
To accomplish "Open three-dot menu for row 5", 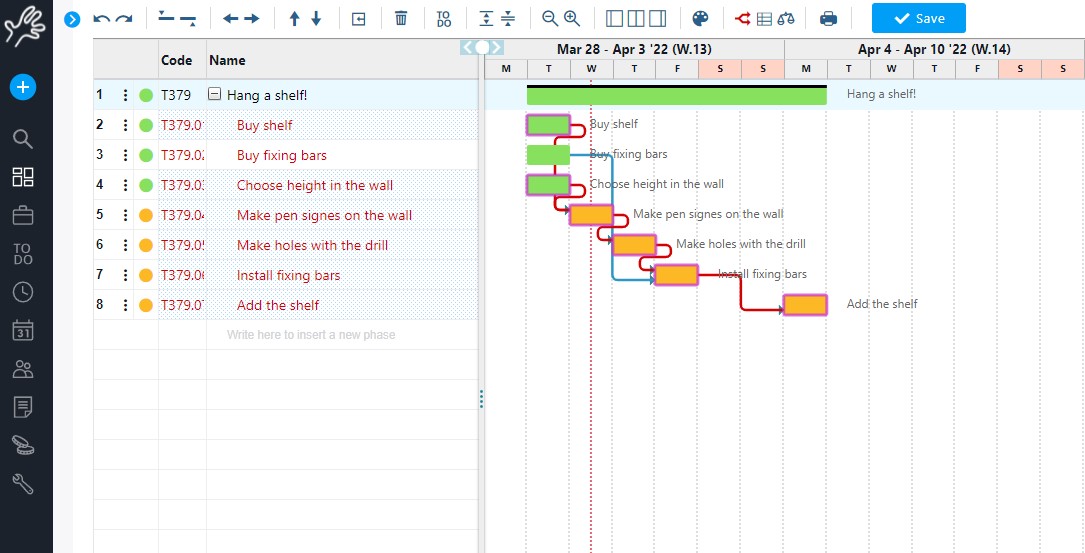I will click(125, 216).
